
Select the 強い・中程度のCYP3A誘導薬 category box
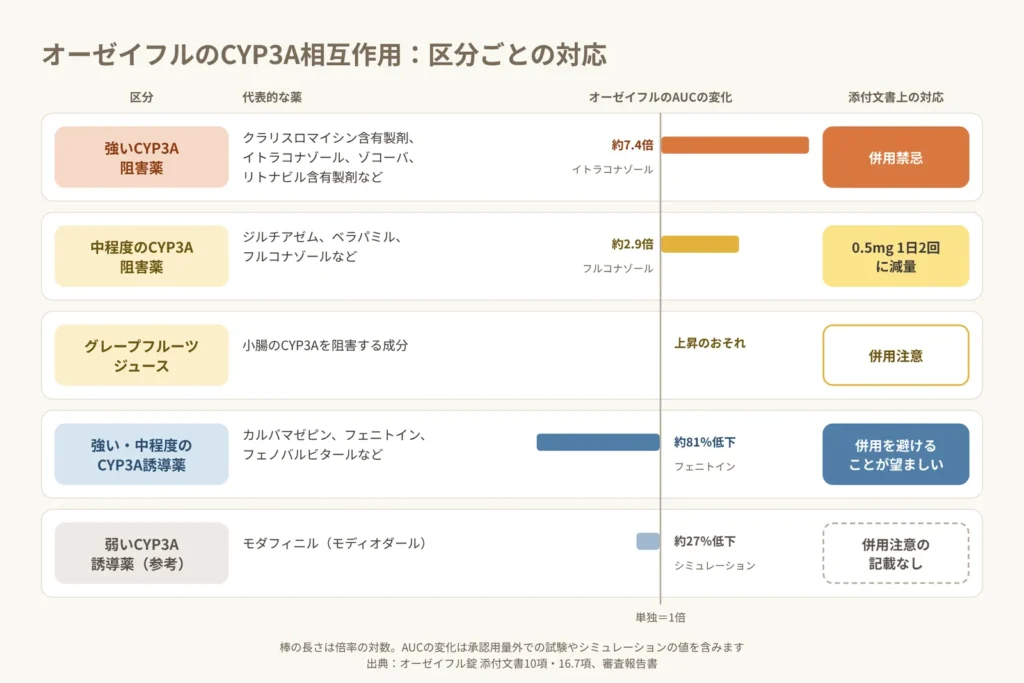pyautogui.click(x=142, y=454)
